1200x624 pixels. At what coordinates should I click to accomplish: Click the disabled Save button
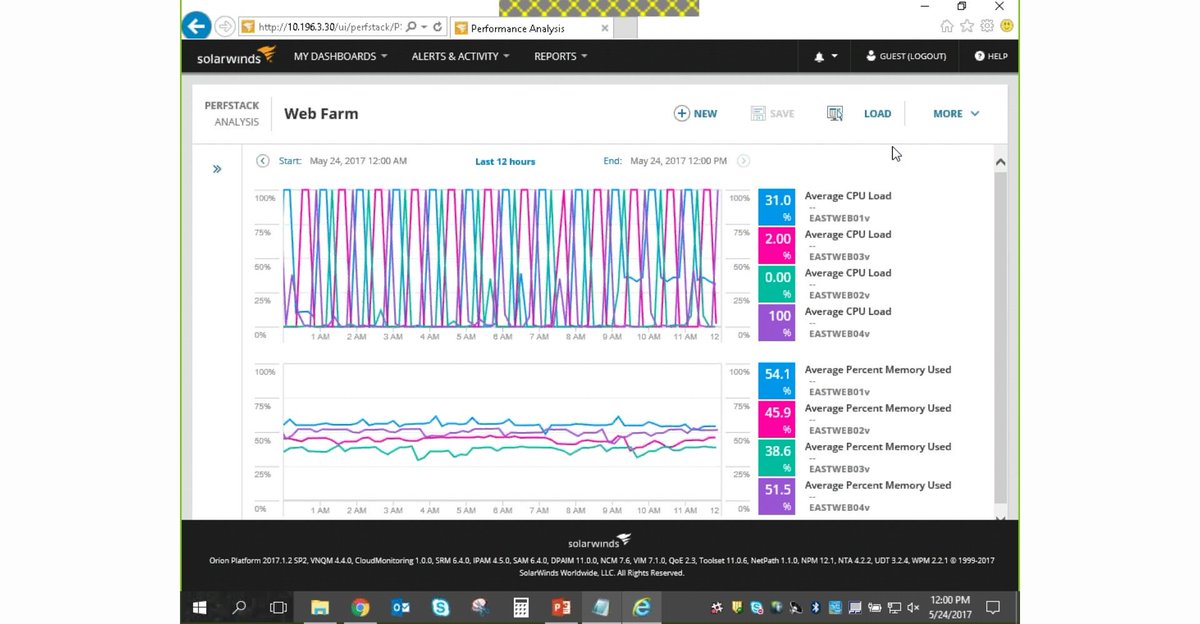(772, 114)
